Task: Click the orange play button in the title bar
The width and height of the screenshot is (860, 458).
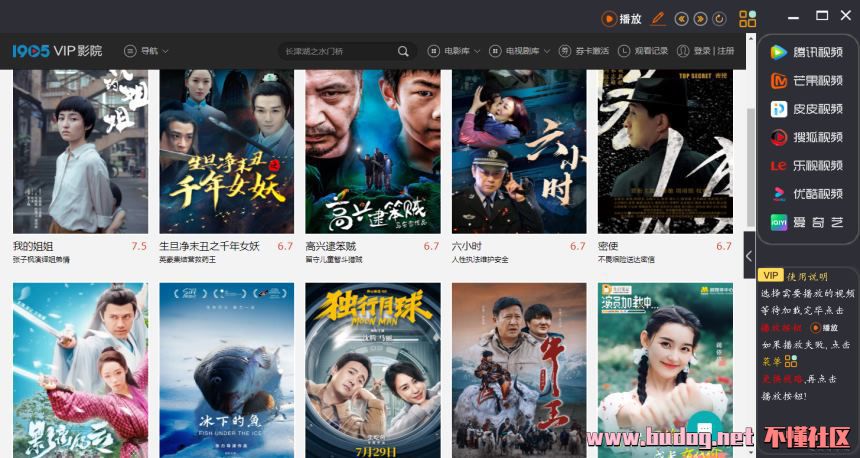Action: 621,19
